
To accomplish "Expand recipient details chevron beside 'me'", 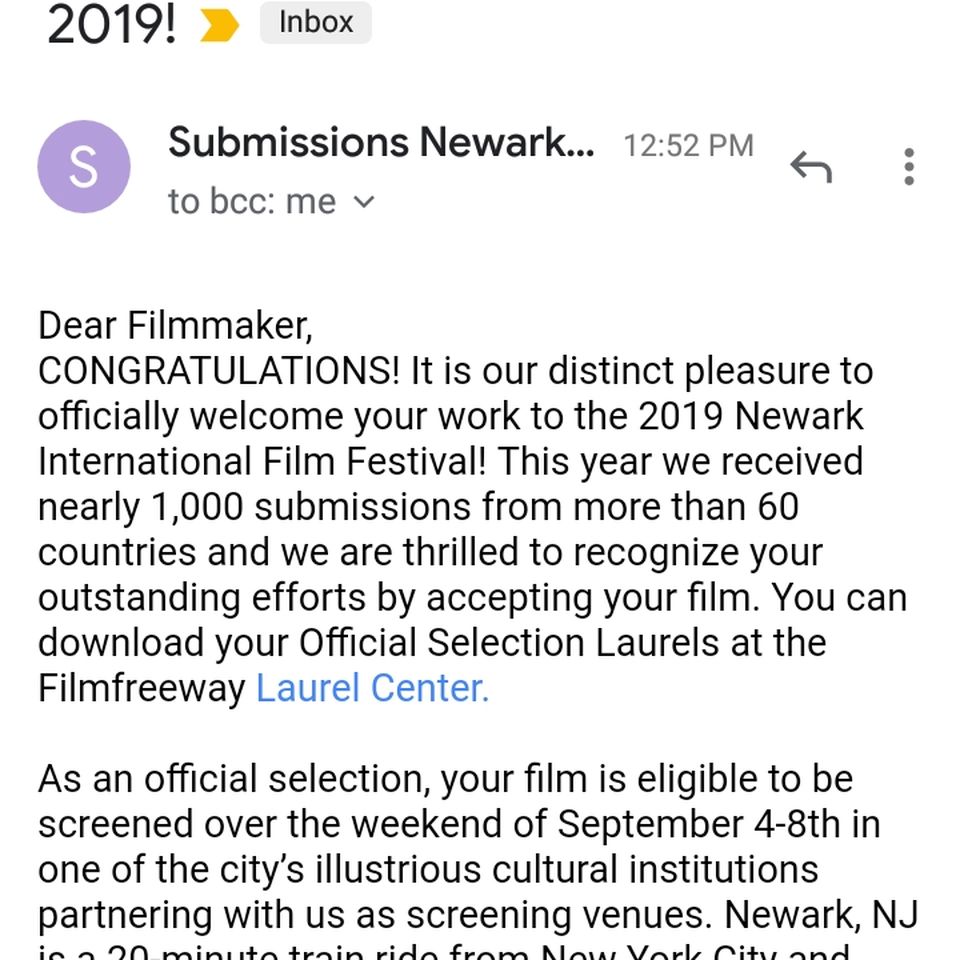I will (x=364, y=201).
